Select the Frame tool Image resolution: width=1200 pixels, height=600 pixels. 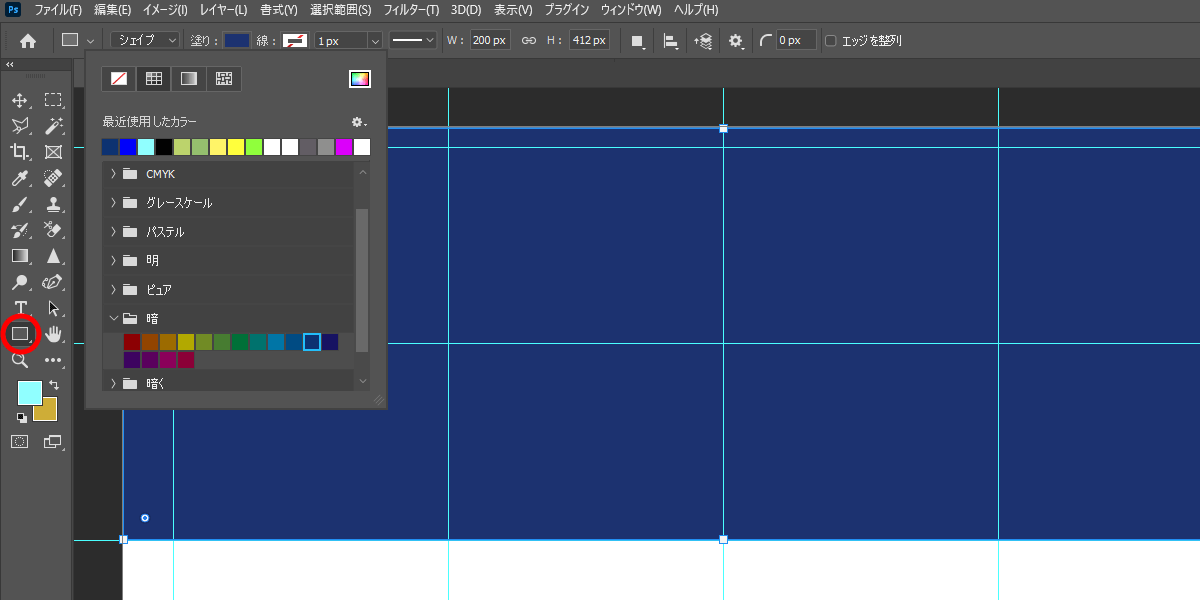point(53,152)
